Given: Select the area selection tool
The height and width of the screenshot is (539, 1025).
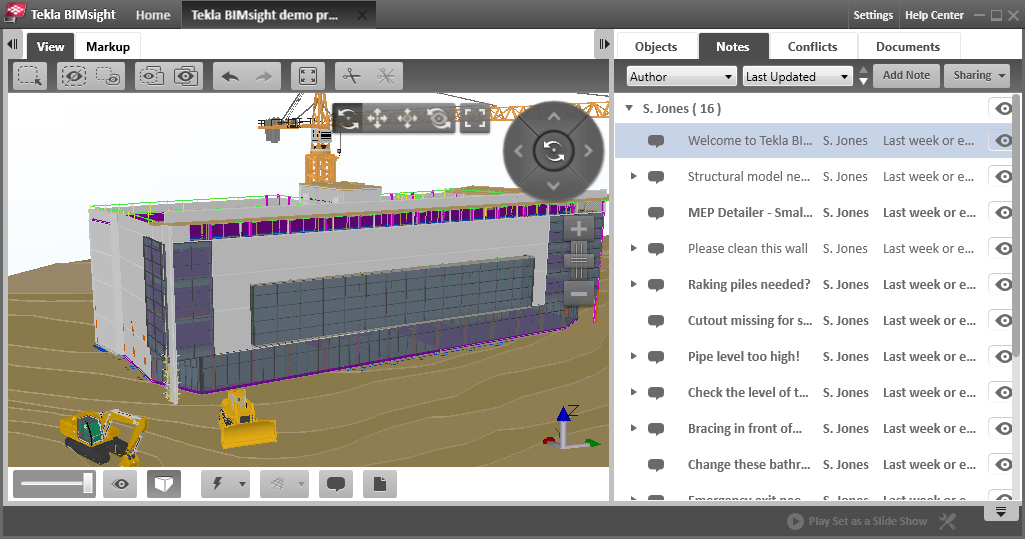Looking at the screenshot, I should click(30, 76).
